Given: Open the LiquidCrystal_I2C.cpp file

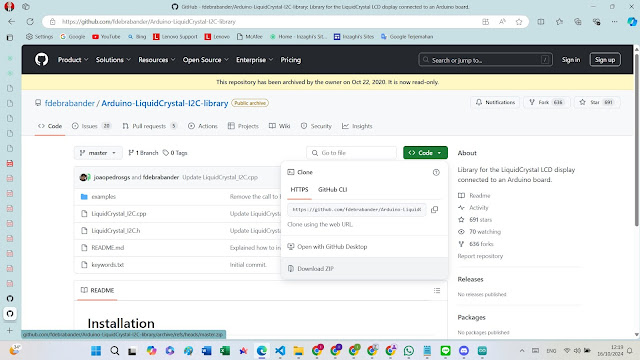Looking at the screenshot, I should tap(119, 213).
